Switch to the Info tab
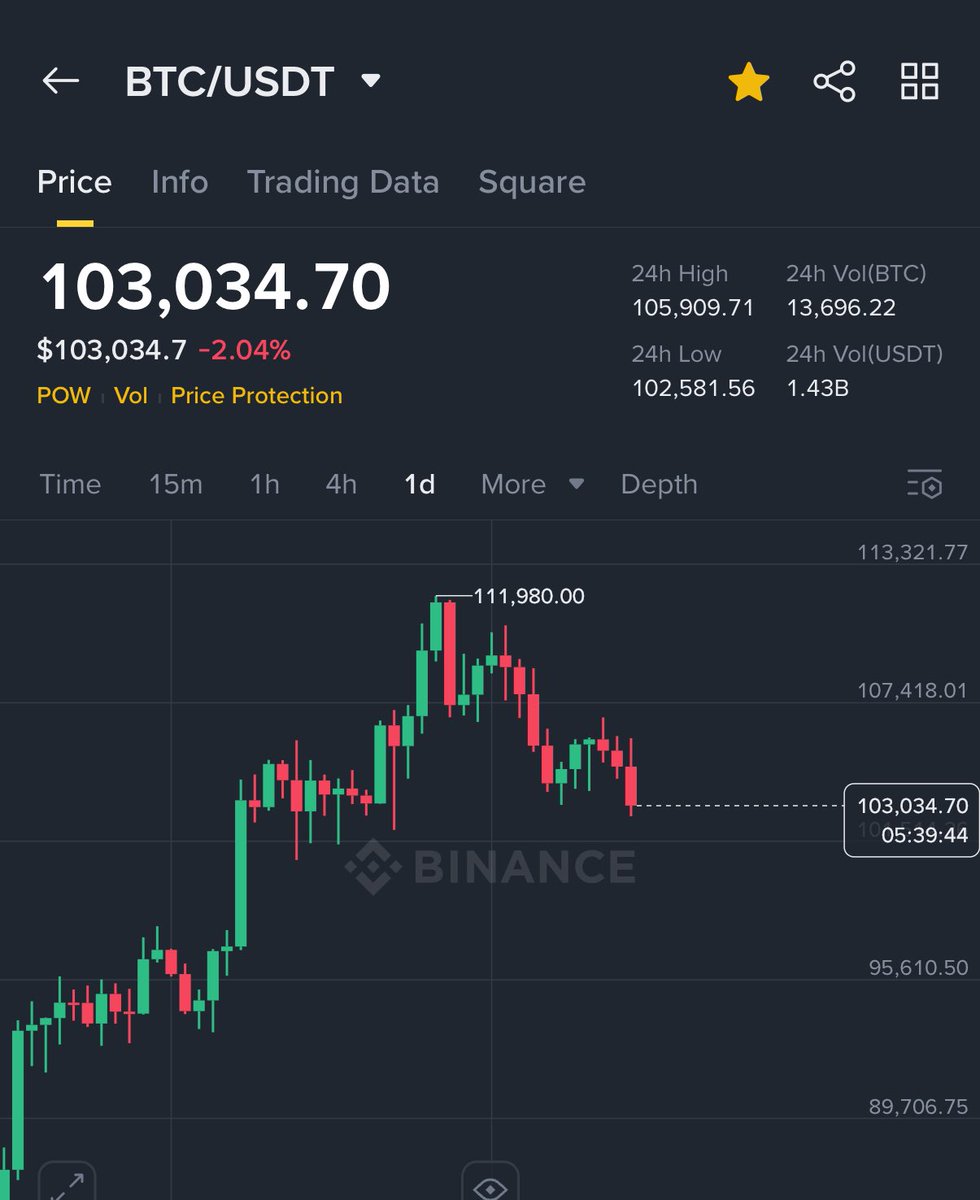This screenshot has height=1200, width=980. (179, 182)
